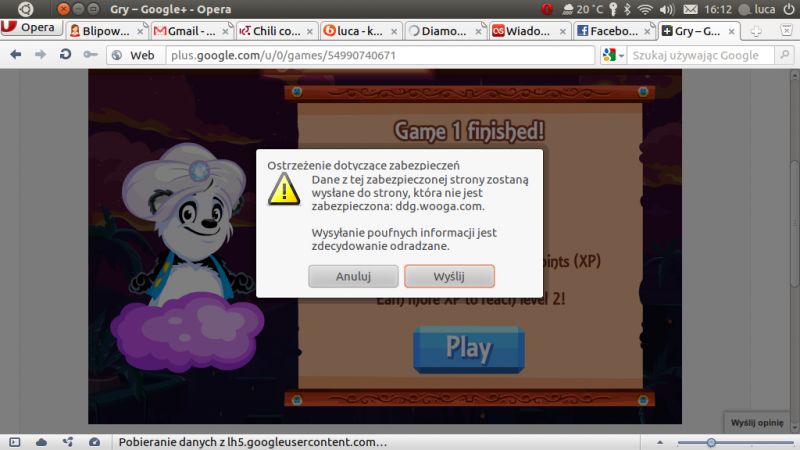800x450 pixels.
Task: Click the Web globe security badge
Action: (134, 55)
